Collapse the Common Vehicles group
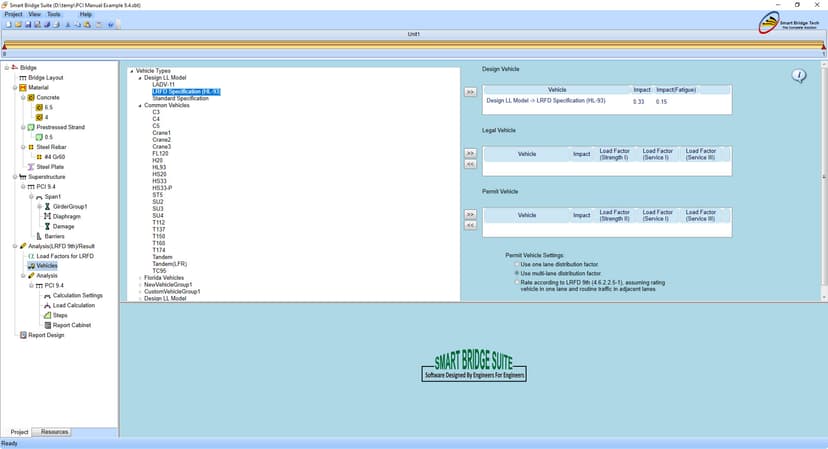Screen dimensions: 828x449 coord(140,106)
